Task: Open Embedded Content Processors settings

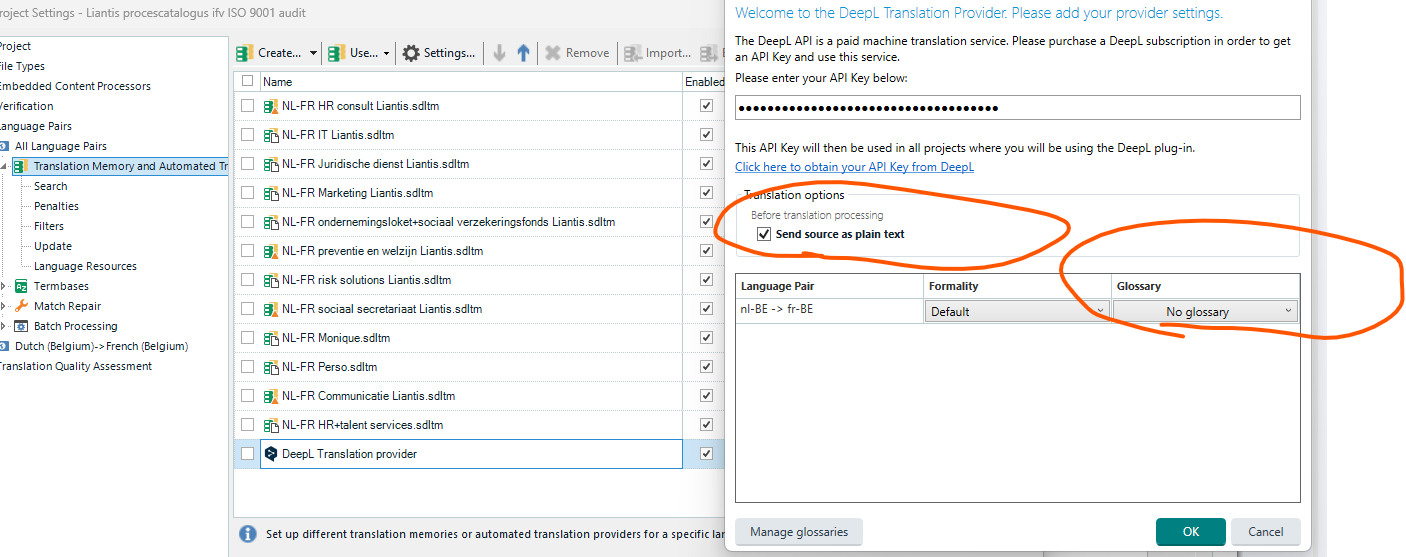Action: (x=75, y=86)
